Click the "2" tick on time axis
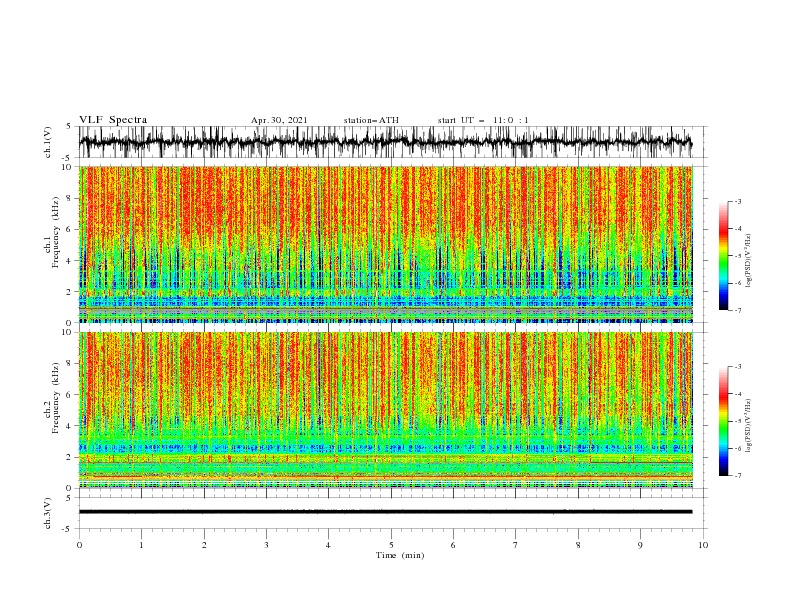The image size is (792, 612). tap(204, 545)
